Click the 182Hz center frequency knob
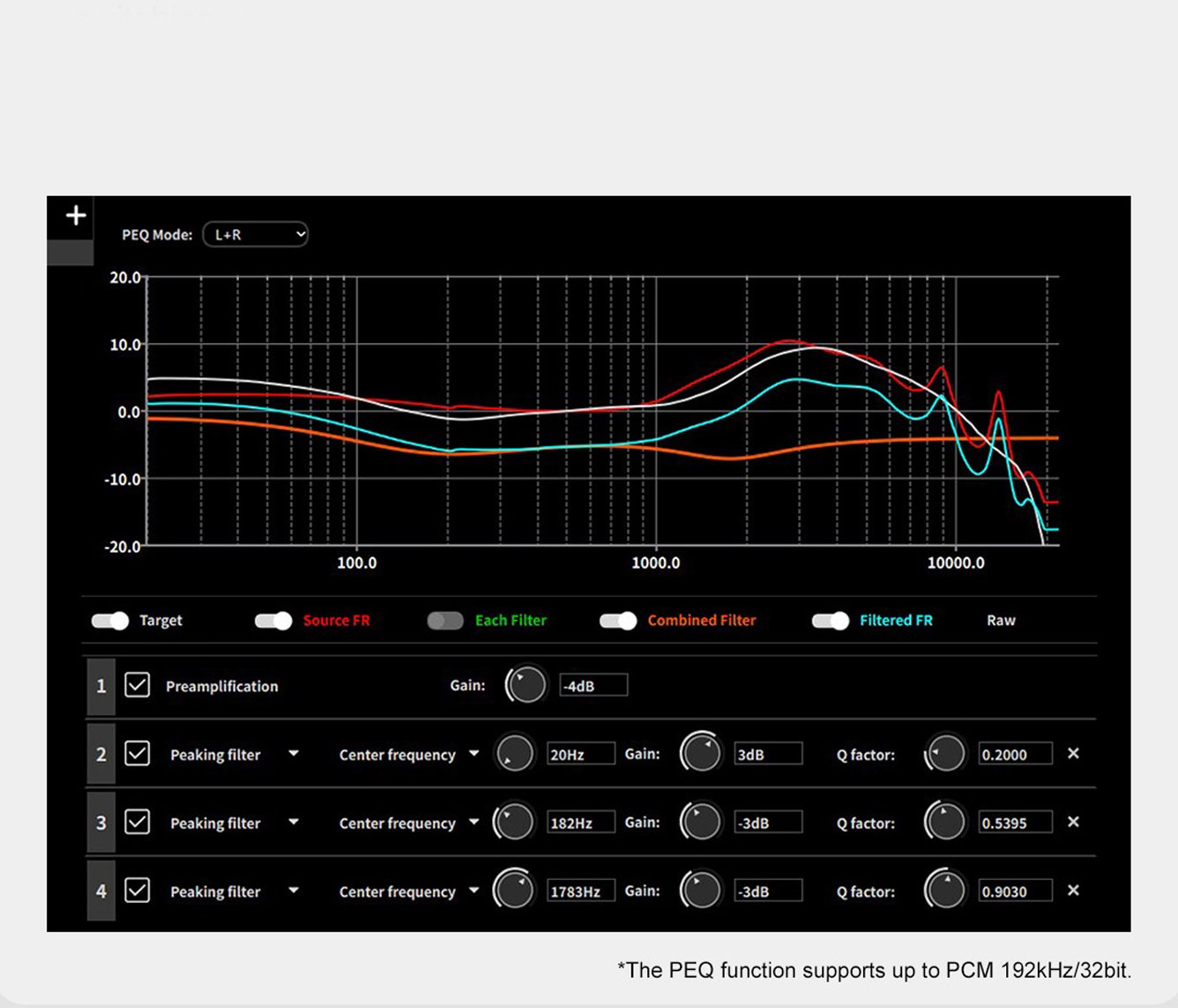 (514, 822)
